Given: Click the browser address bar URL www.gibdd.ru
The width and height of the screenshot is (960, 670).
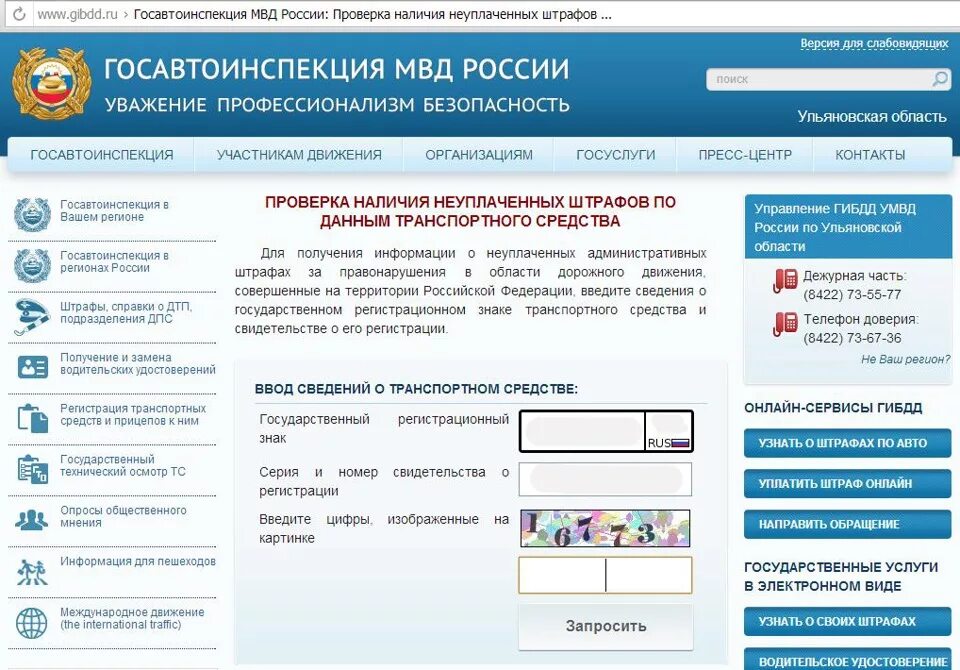Looking at the screenshot, I should point(77,14).
